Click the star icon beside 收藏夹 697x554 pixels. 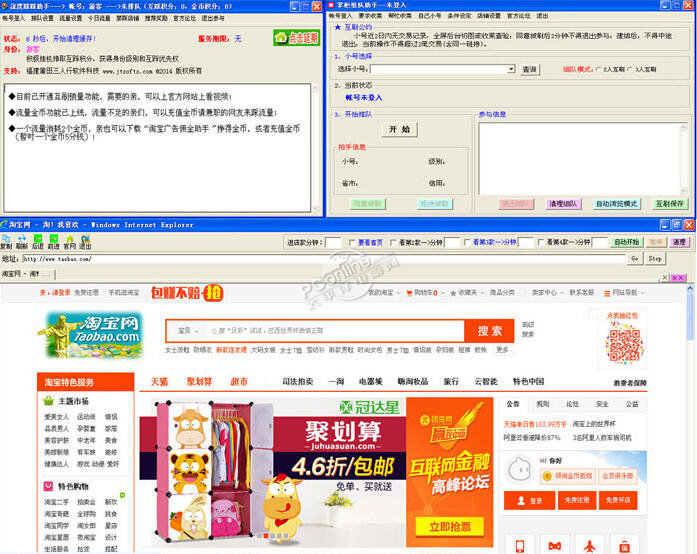pos(453,293)
